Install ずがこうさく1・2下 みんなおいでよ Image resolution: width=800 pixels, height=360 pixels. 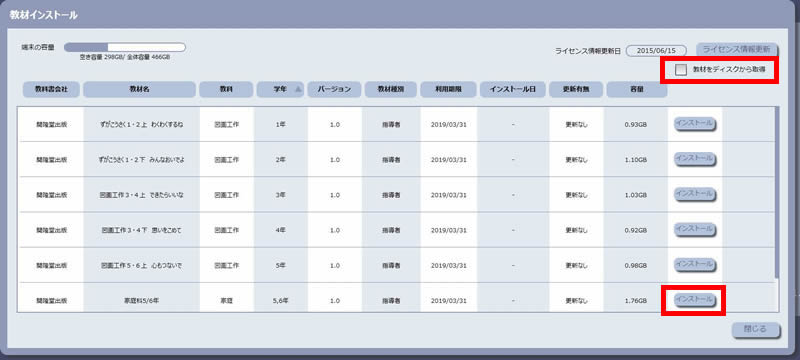[694, 159]
